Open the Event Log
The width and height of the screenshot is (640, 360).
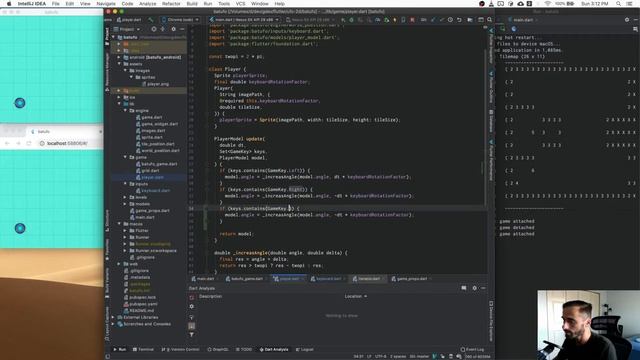coord(472,350)
